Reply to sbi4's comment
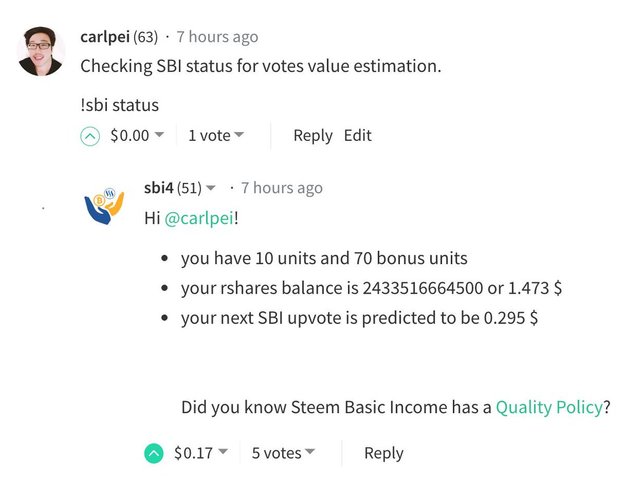 click(x=383, y=453)
